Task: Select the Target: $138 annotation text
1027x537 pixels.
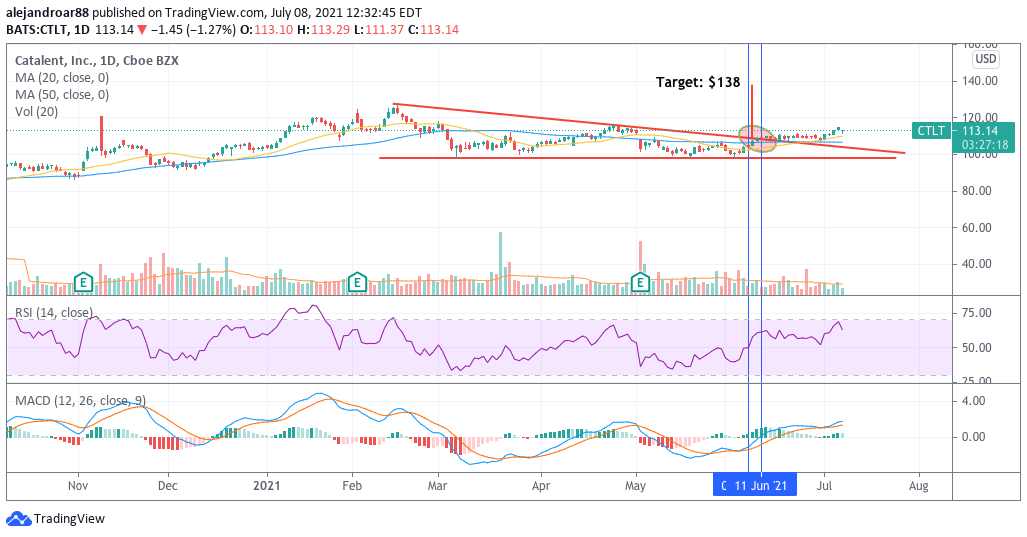Action: point(698,82)
